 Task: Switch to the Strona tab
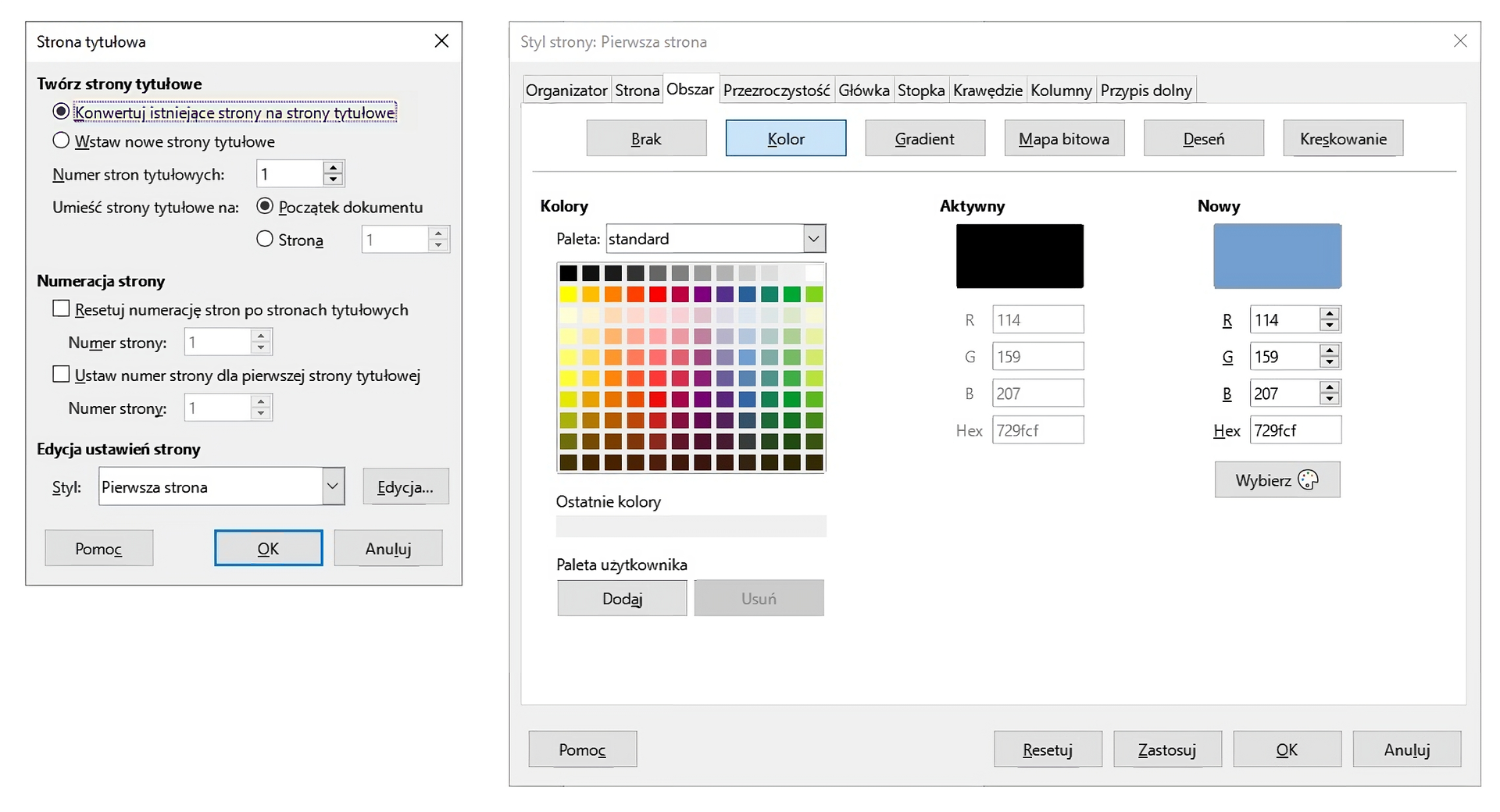(x=637, y=91)
